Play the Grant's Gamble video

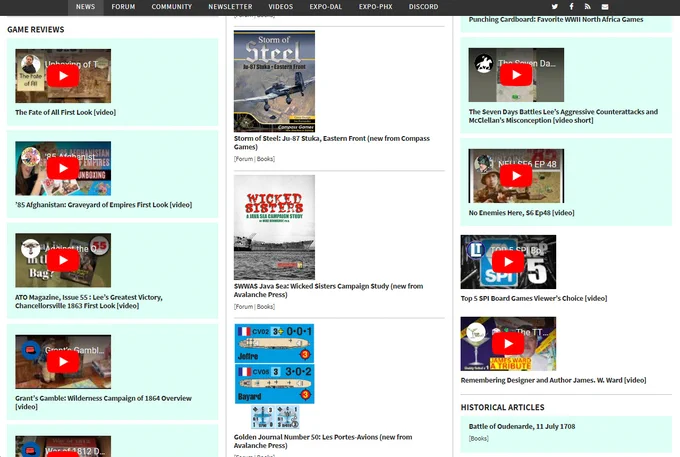(63, 362)
